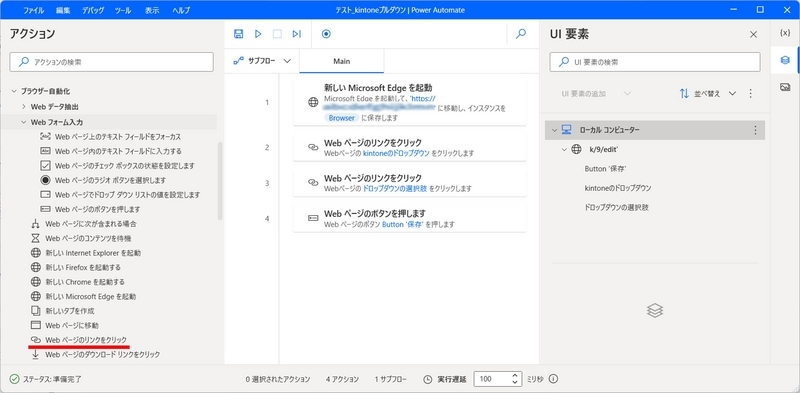This screenshot has height=393, width=800.
Task: Open the 並べ替え sort dropdown
Action: pyautogui.click(x=708, y=94)
